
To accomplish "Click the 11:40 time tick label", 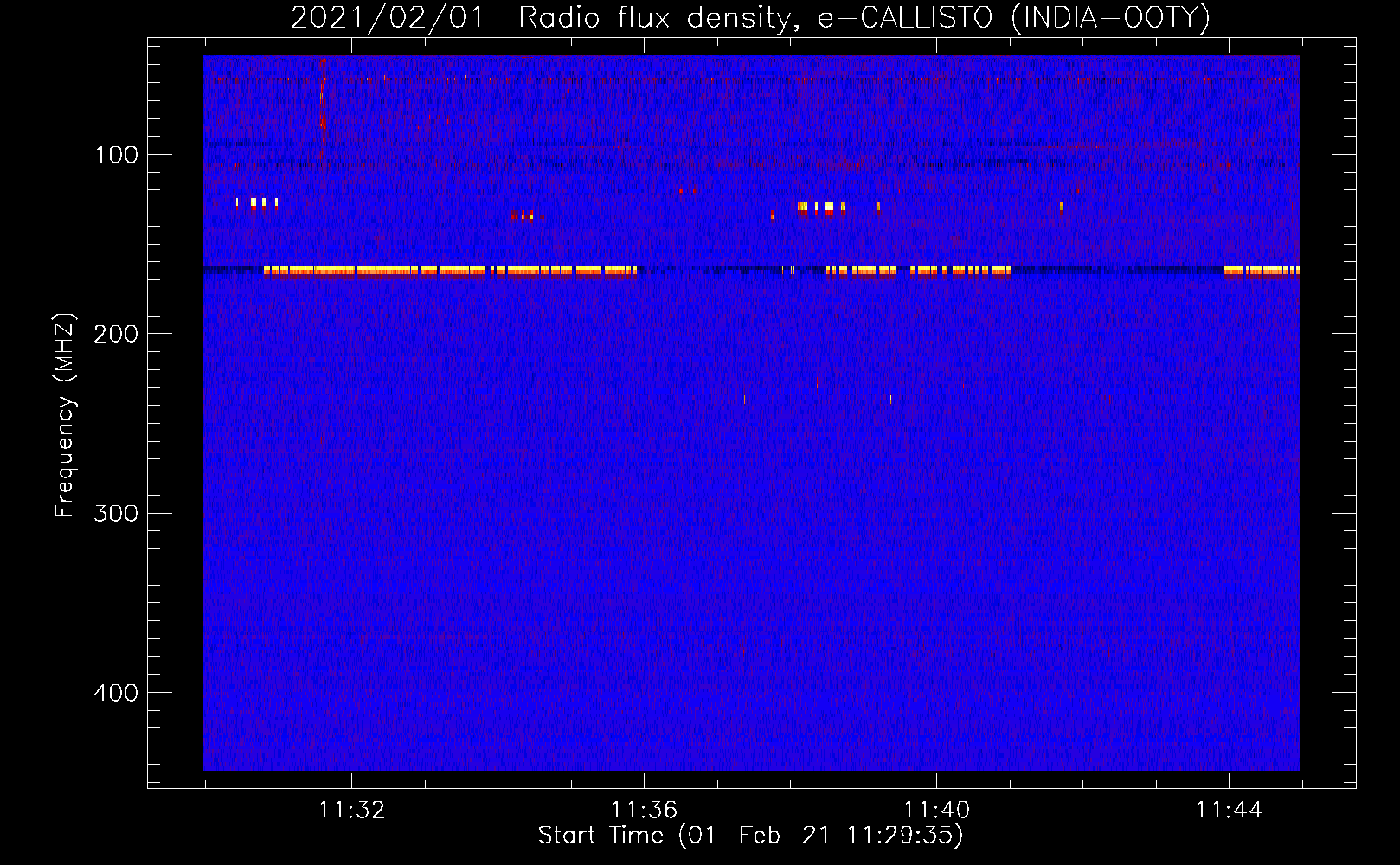I will point(936,811).
